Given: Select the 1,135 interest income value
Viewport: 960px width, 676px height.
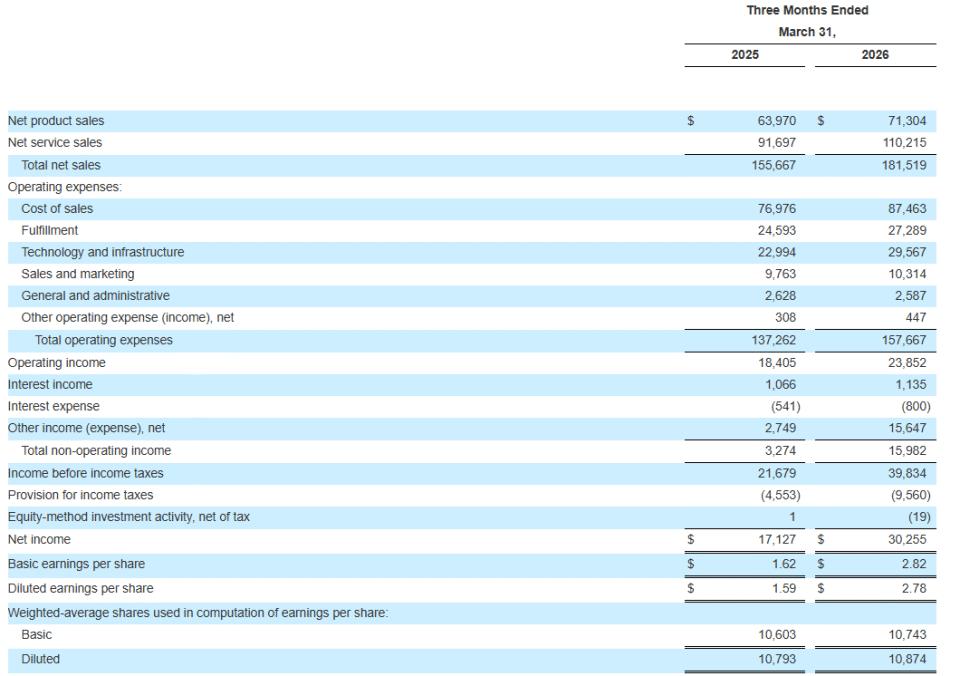Looking at the screenshot, I should coord(910,385).
